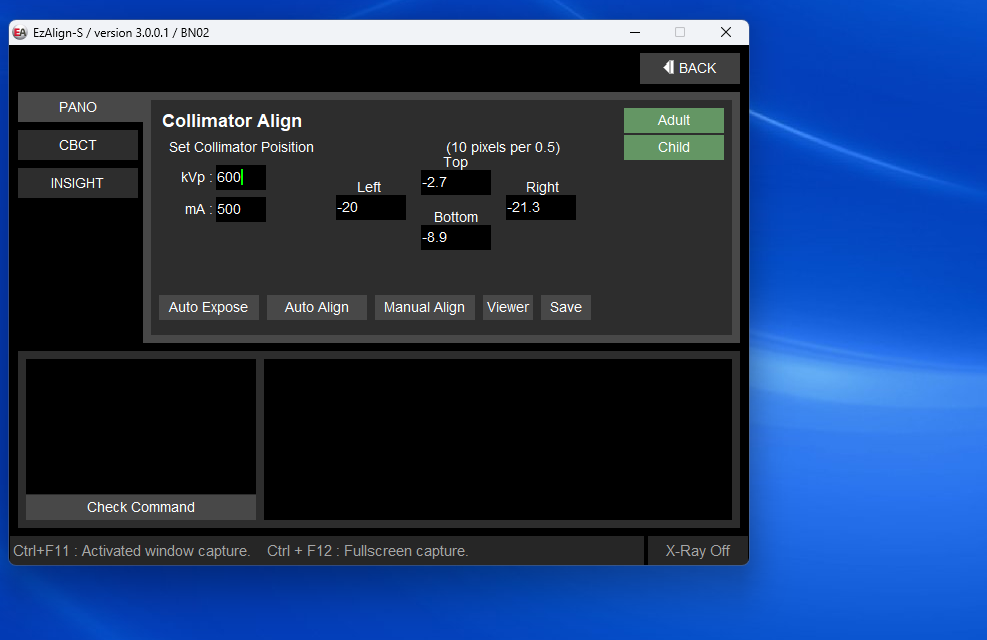This screenshot has height=640, width=987.
Task: Switch to the PANO tab
Action: (78, 107)
